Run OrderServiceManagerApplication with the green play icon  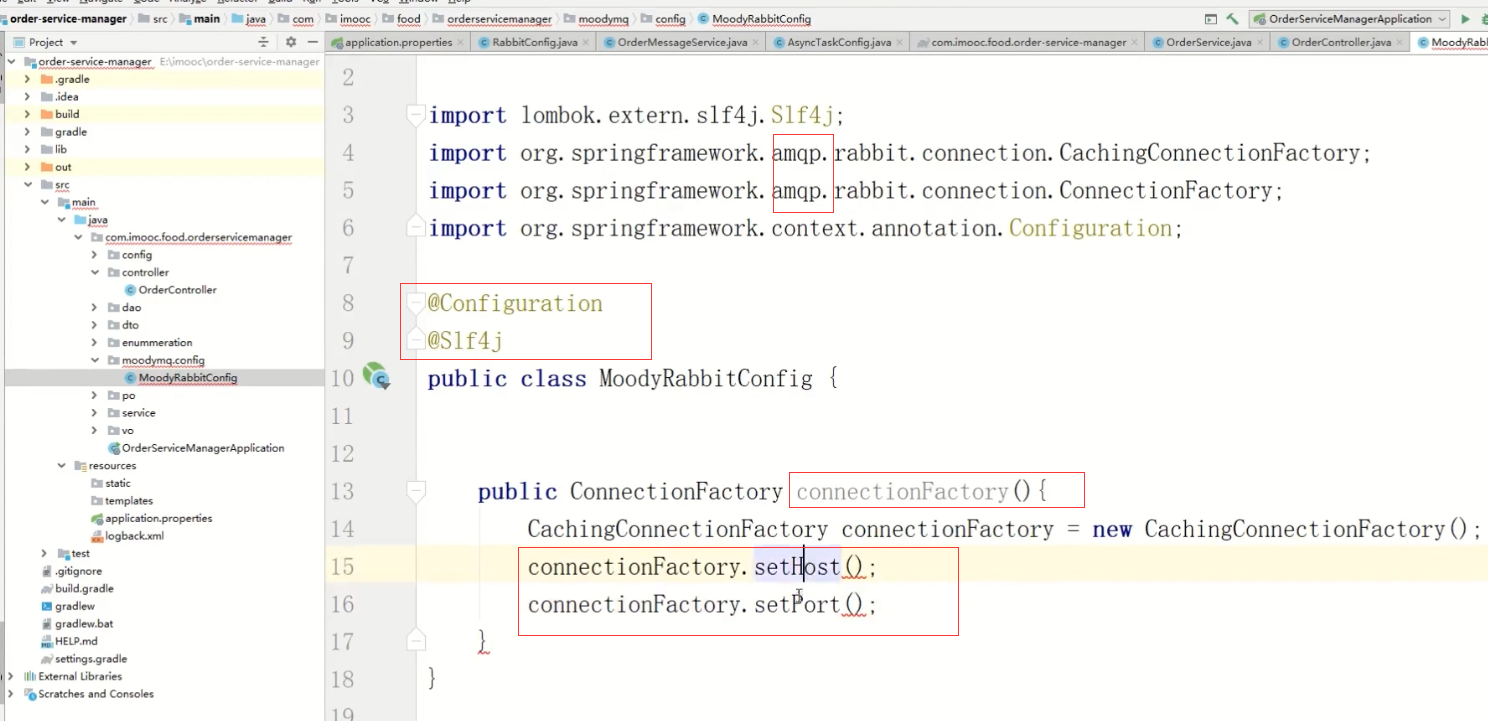click(x=1466, y=19)
